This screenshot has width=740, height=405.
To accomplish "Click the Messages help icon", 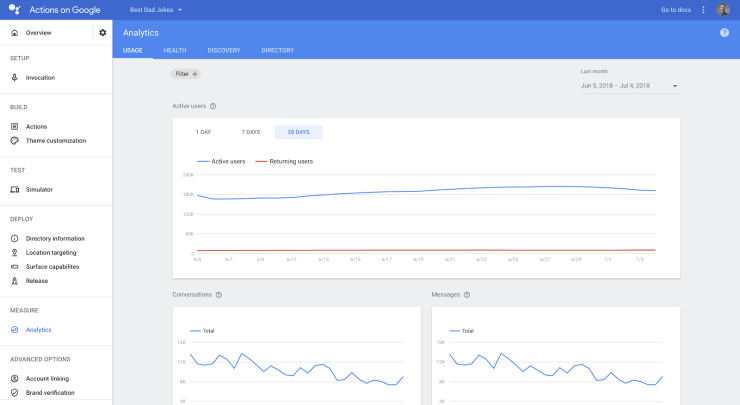I will [467, 295].
